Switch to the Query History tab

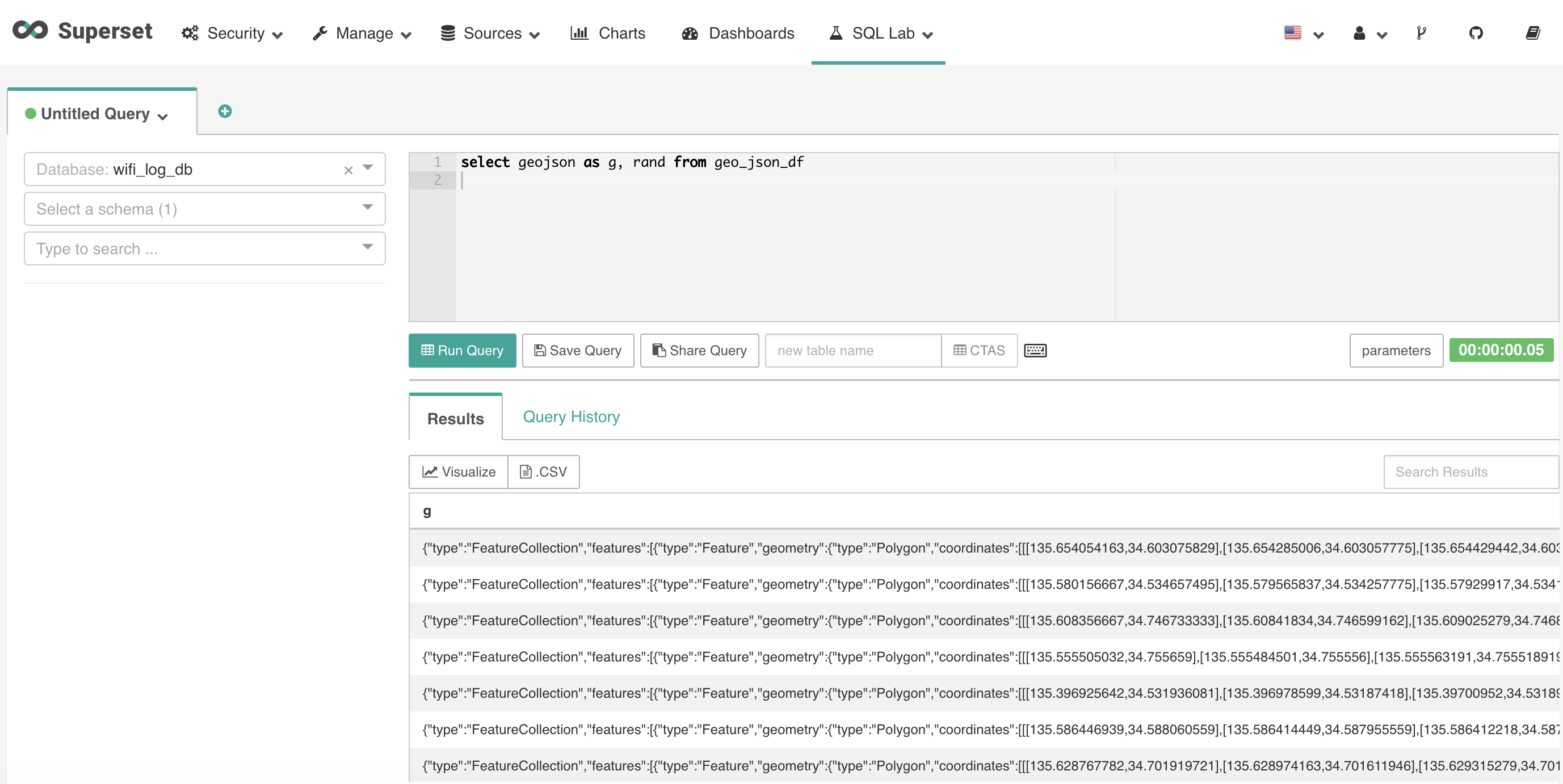tap(571, 417)
